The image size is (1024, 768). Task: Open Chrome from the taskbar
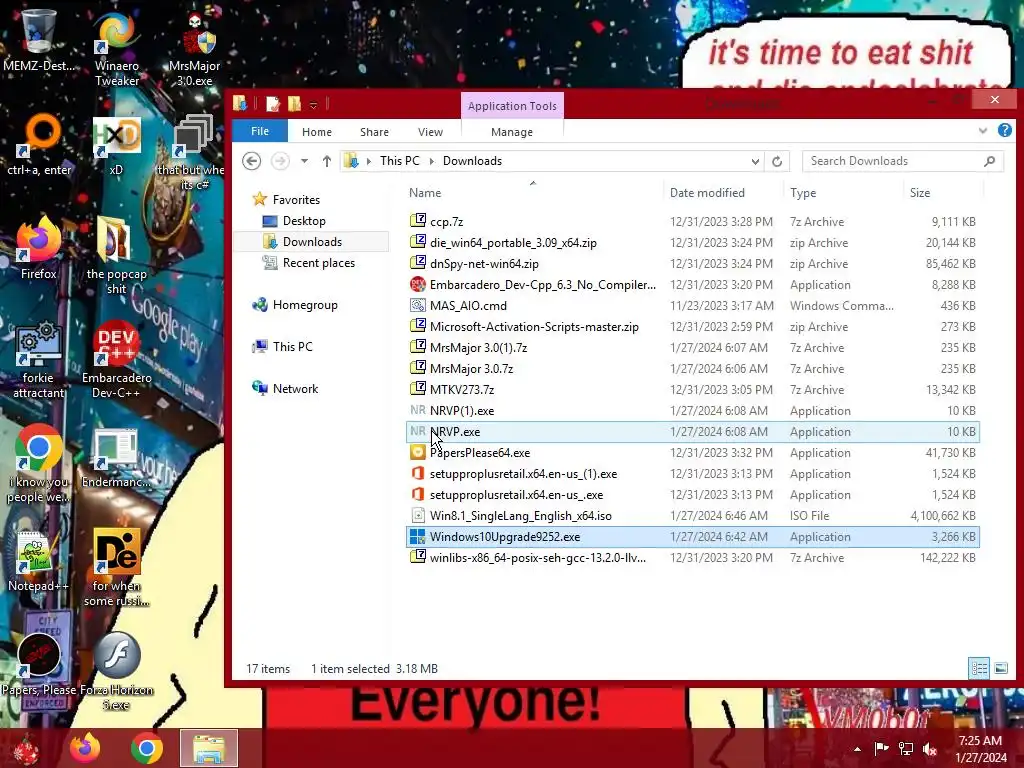point(146,748)
